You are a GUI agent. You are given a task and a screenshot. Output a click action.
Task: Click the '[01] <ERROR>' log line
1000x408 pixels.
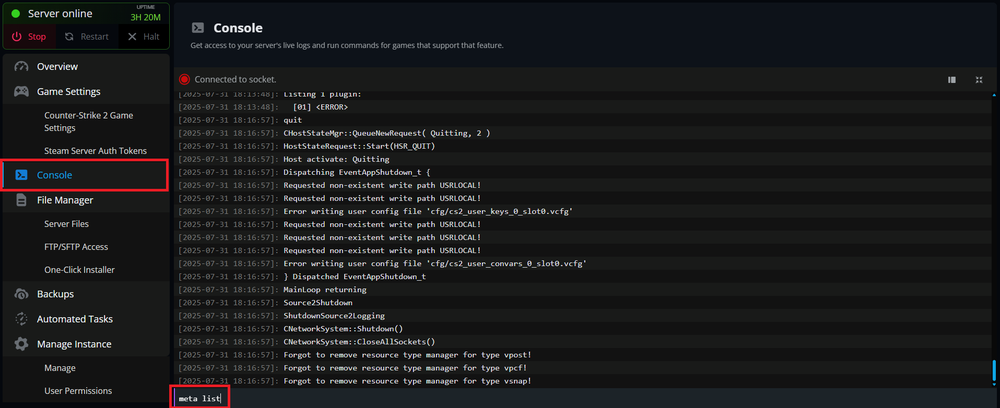pos(320,106)
